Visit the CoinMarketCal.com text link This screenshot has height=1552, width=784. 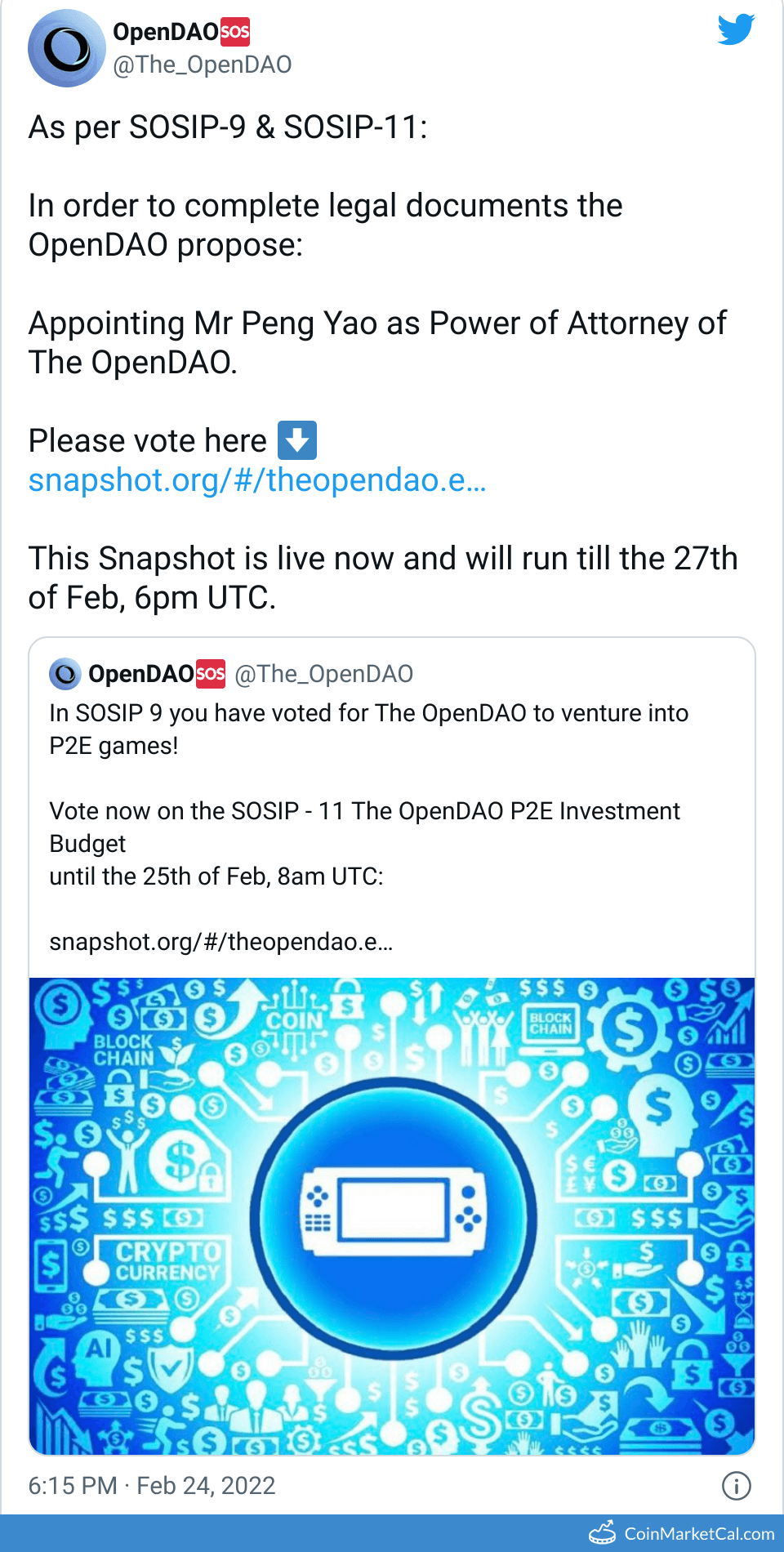tap(699, 1534)
